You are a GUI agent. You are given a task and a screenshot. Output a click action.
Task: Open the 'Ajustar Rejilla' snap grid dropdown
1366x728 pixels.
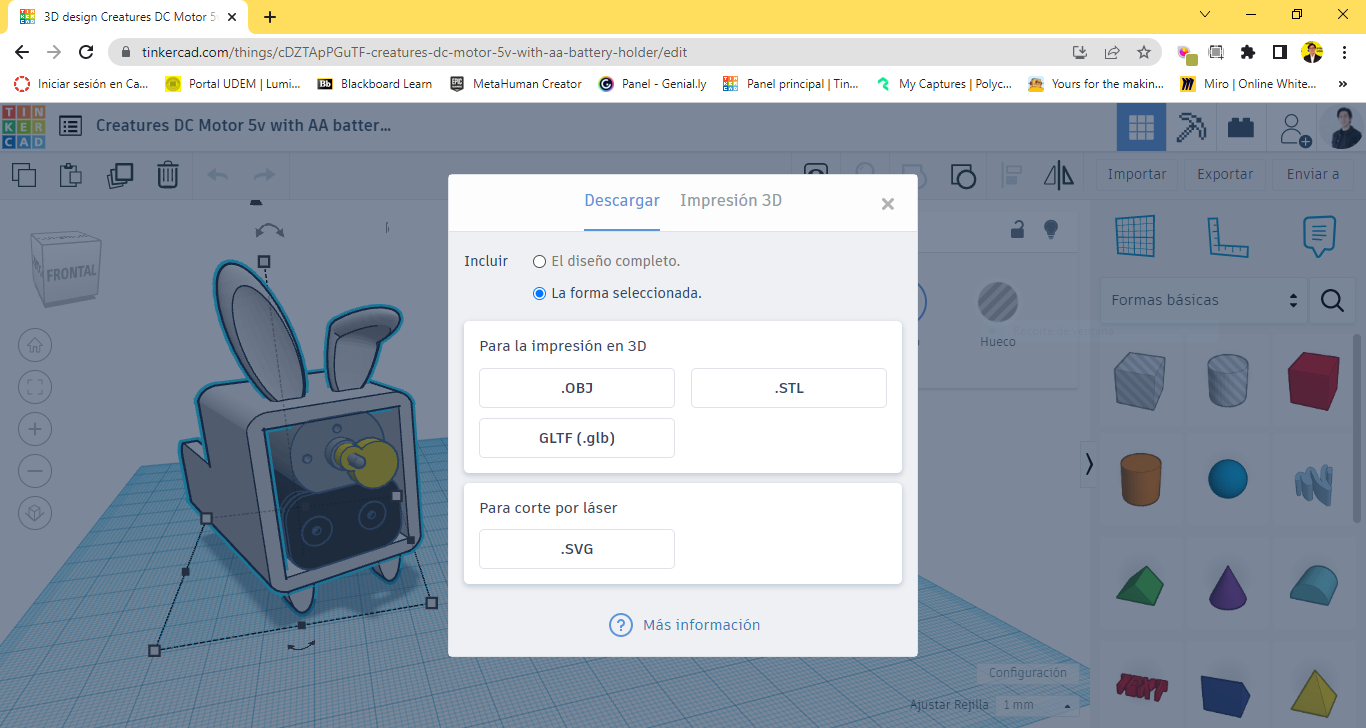(x=1037, y=705)
